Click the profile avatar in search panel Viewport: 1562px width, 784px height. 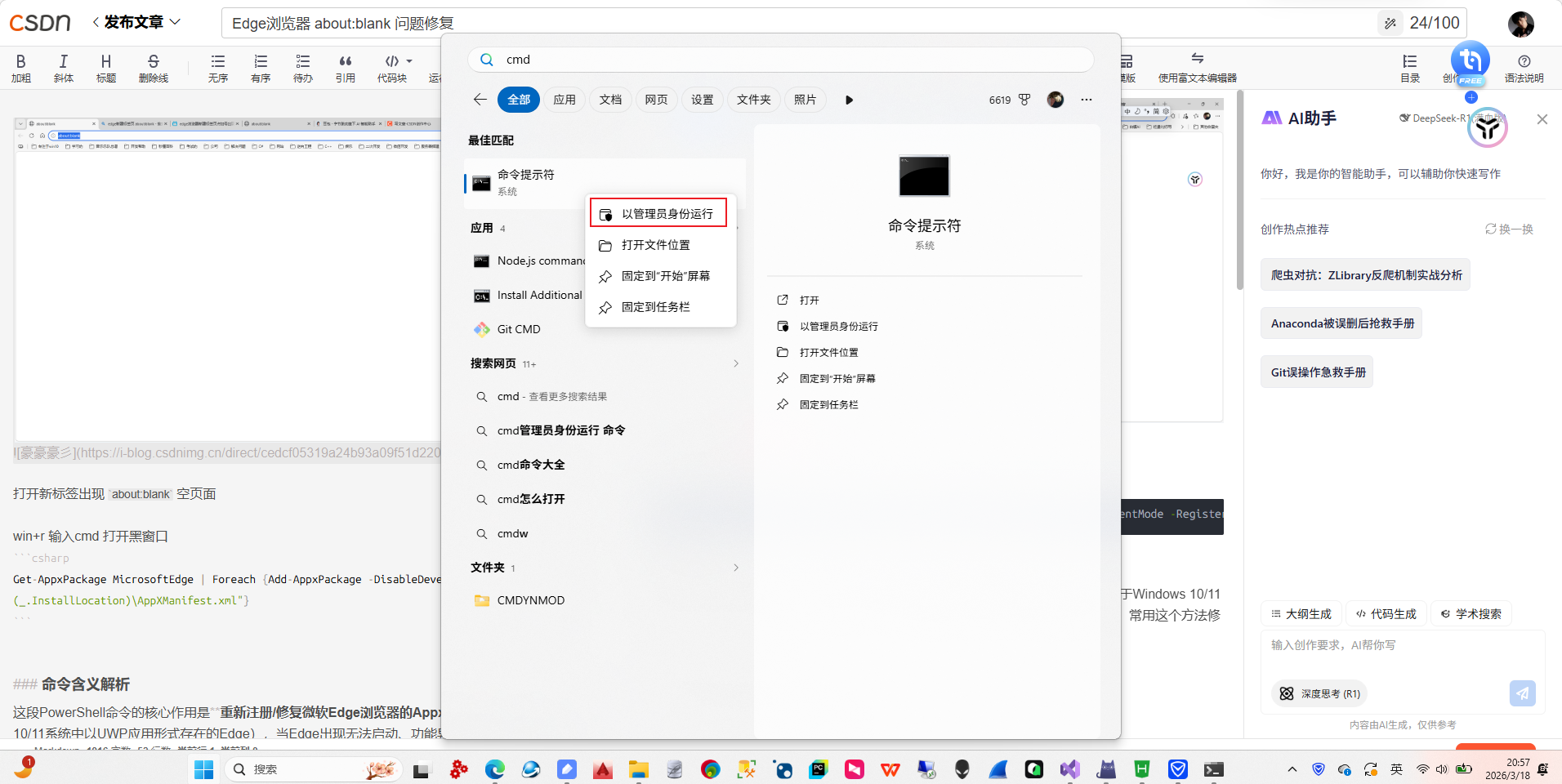[x=1055, y=100]
